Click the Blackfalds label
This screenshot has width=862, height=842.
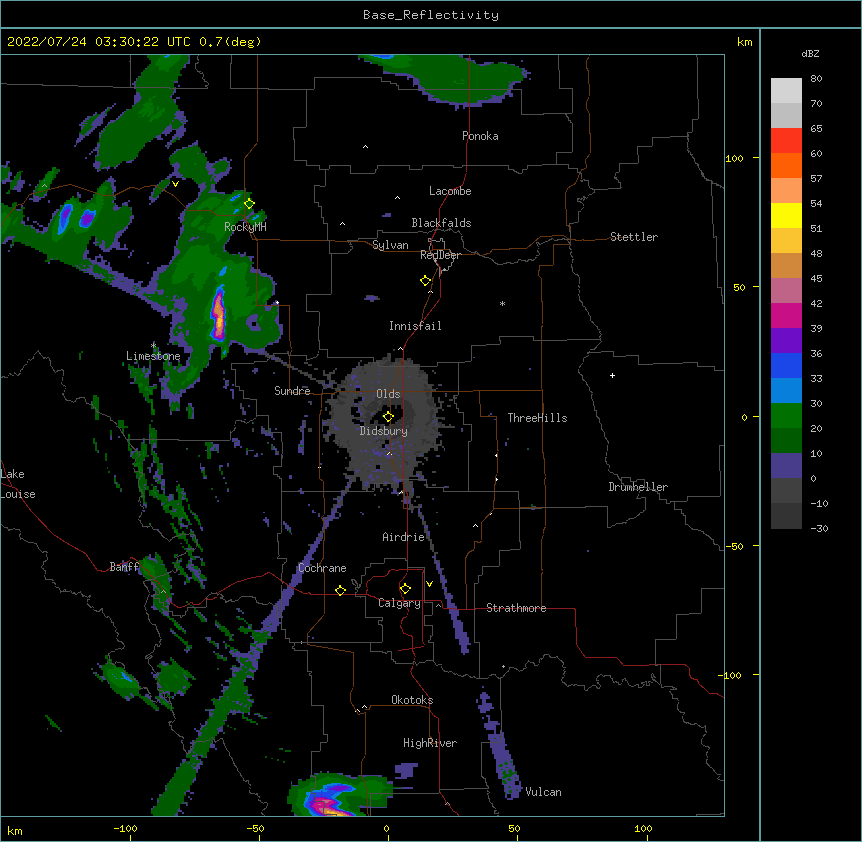[441, 223]
